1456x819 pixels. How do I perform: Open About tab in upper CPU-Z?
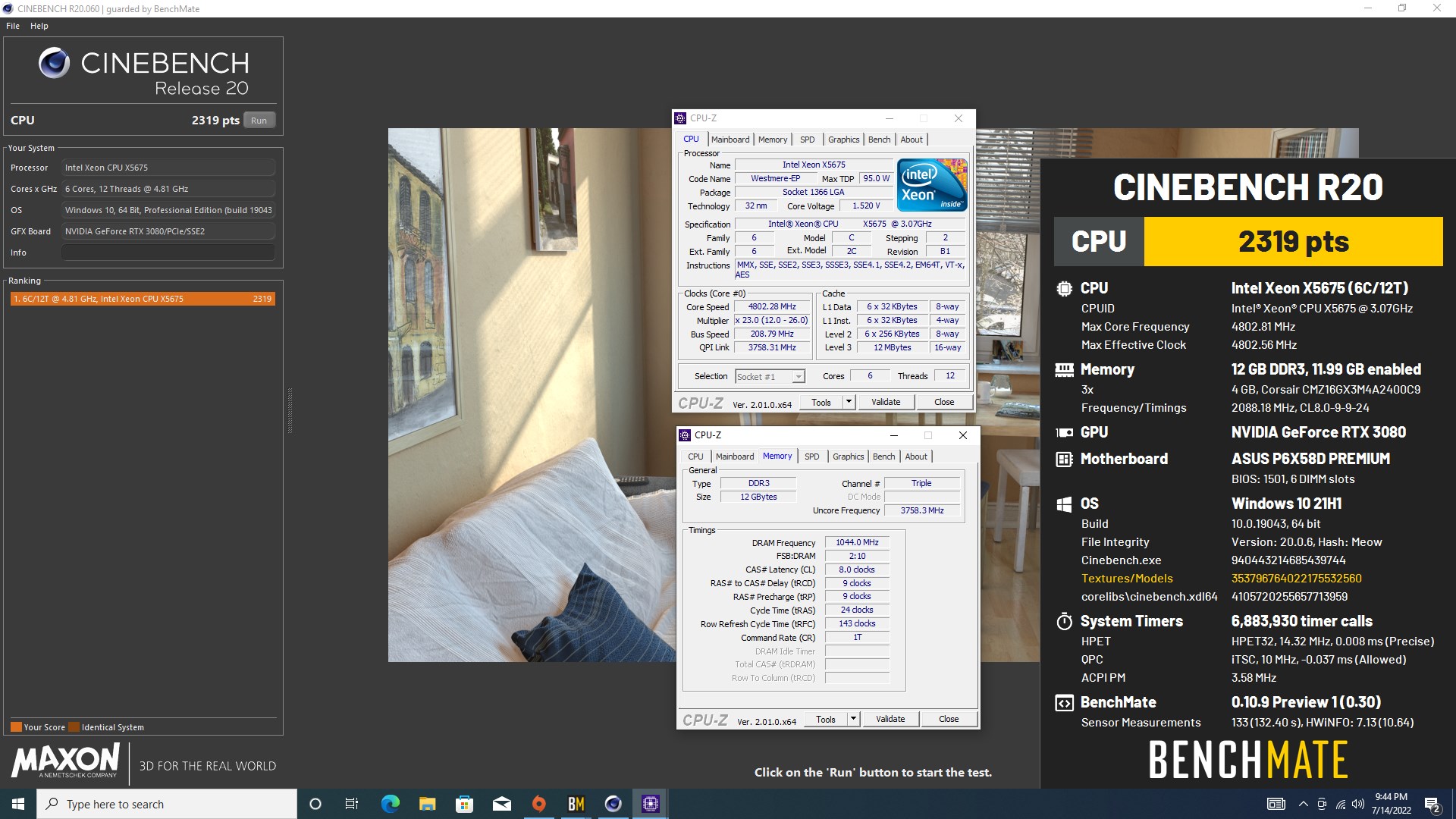[912, 140]
